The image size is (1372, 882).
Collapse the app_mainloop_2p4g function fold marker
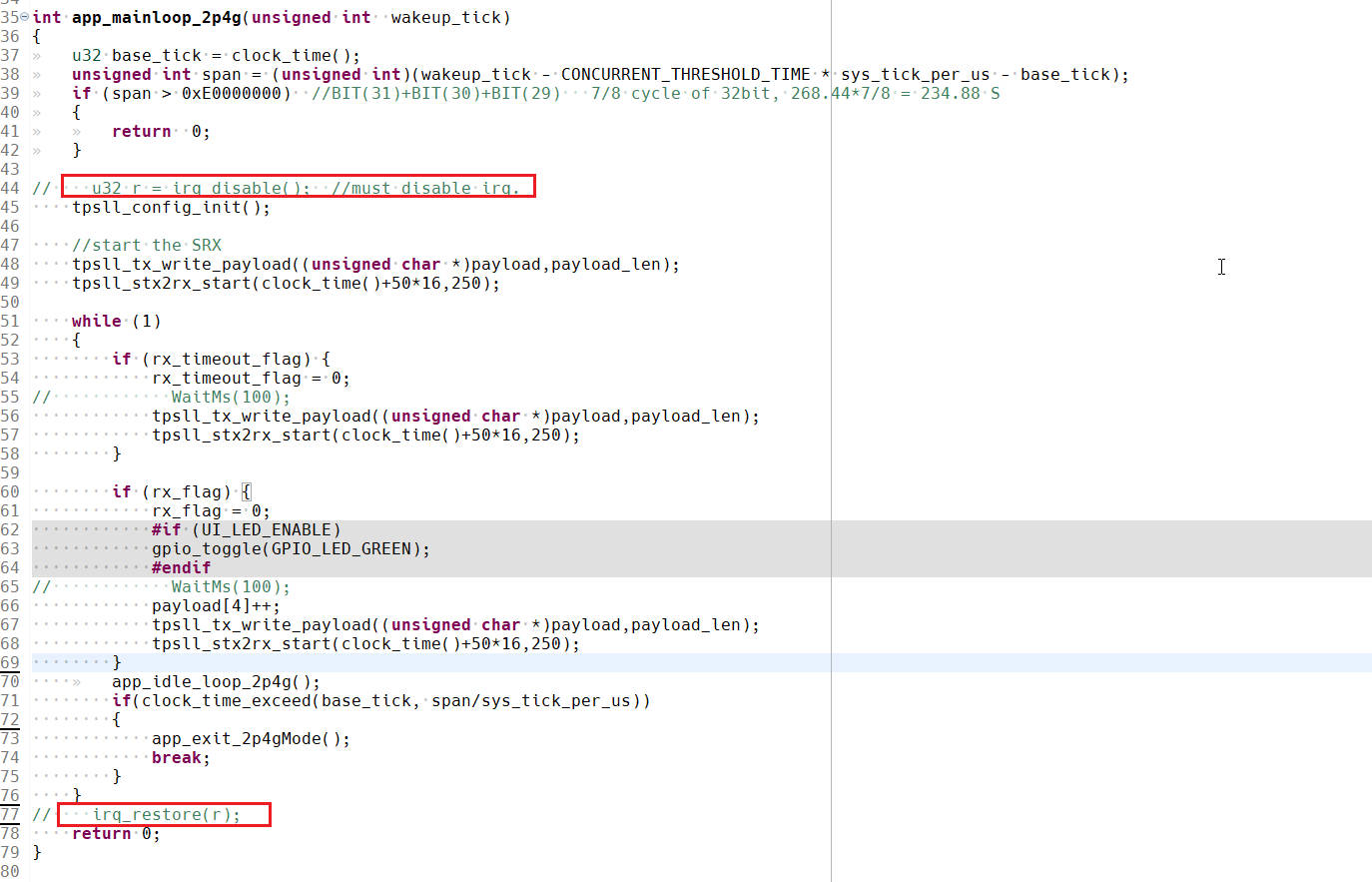25,17
